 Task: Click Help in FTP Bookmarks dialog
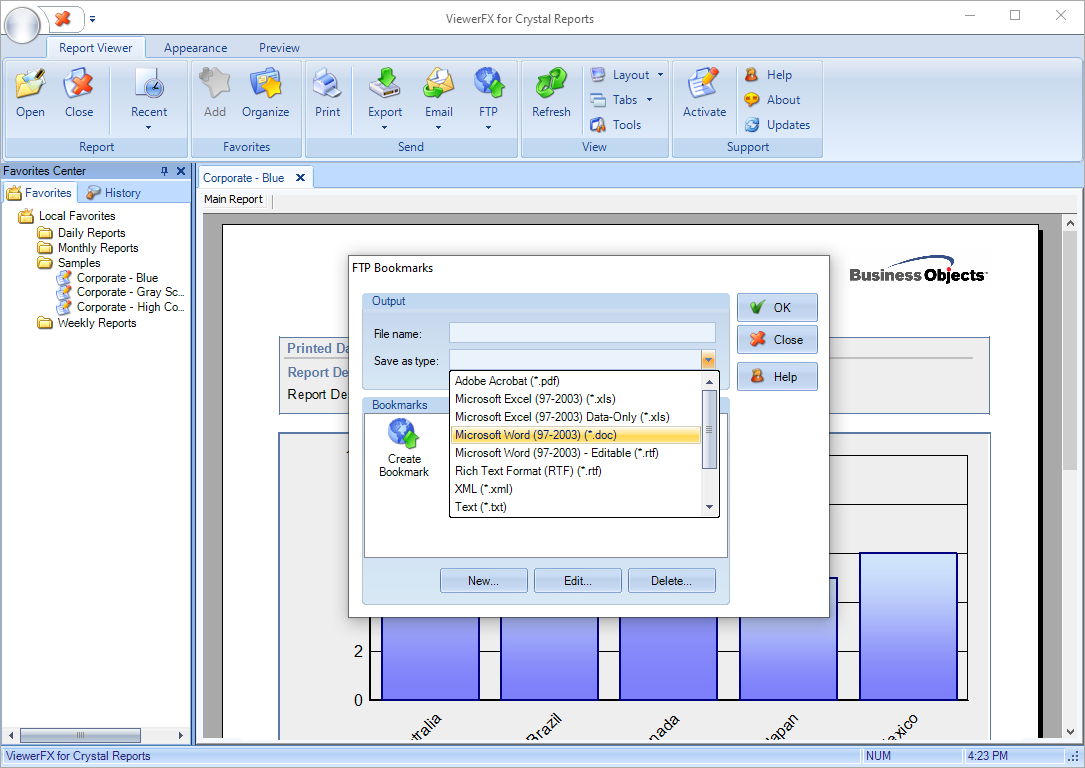(777, 377)
